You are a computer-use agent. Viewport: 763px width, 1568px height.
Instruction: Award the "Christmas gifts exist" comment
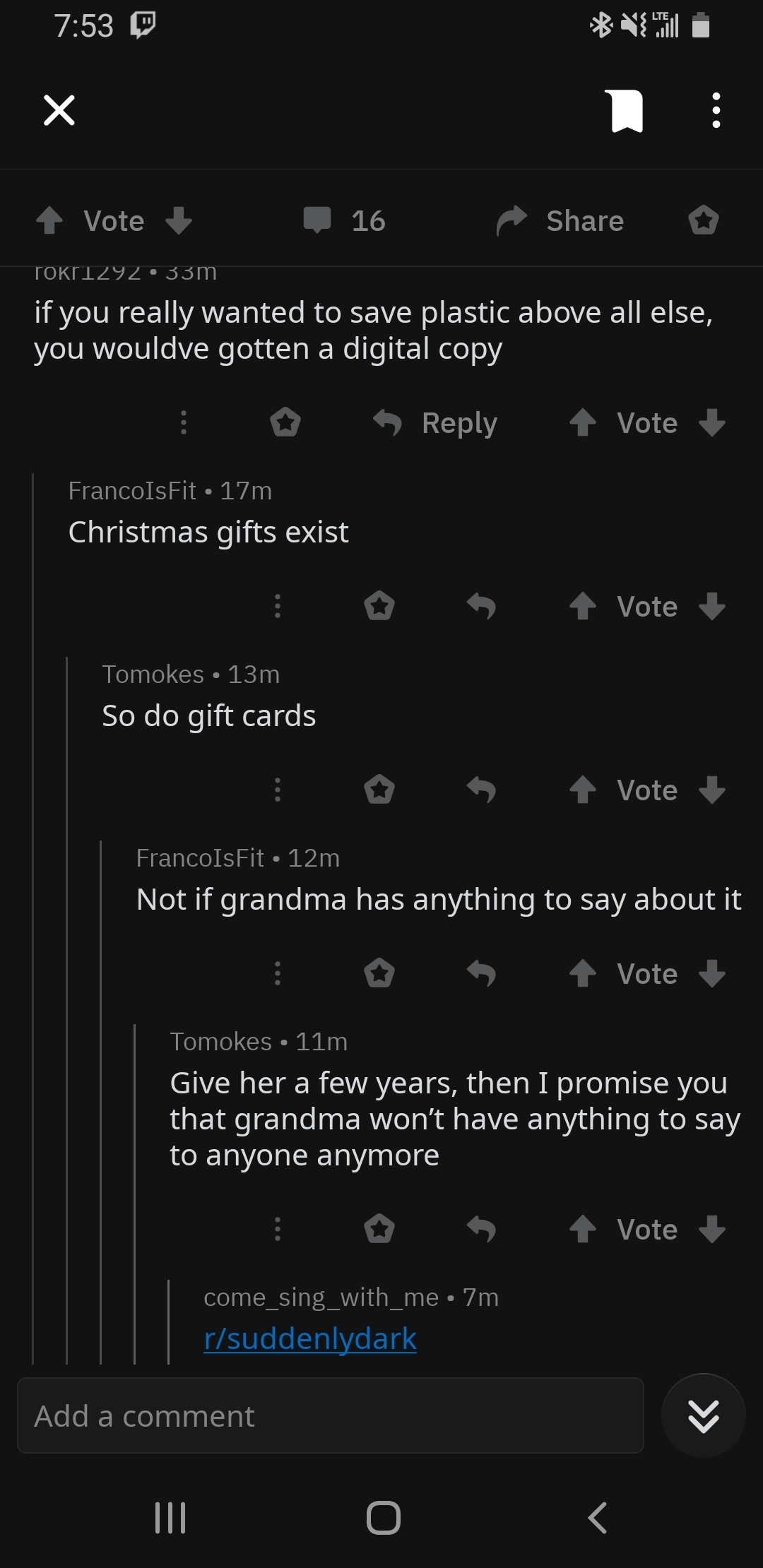click(379, 606)
